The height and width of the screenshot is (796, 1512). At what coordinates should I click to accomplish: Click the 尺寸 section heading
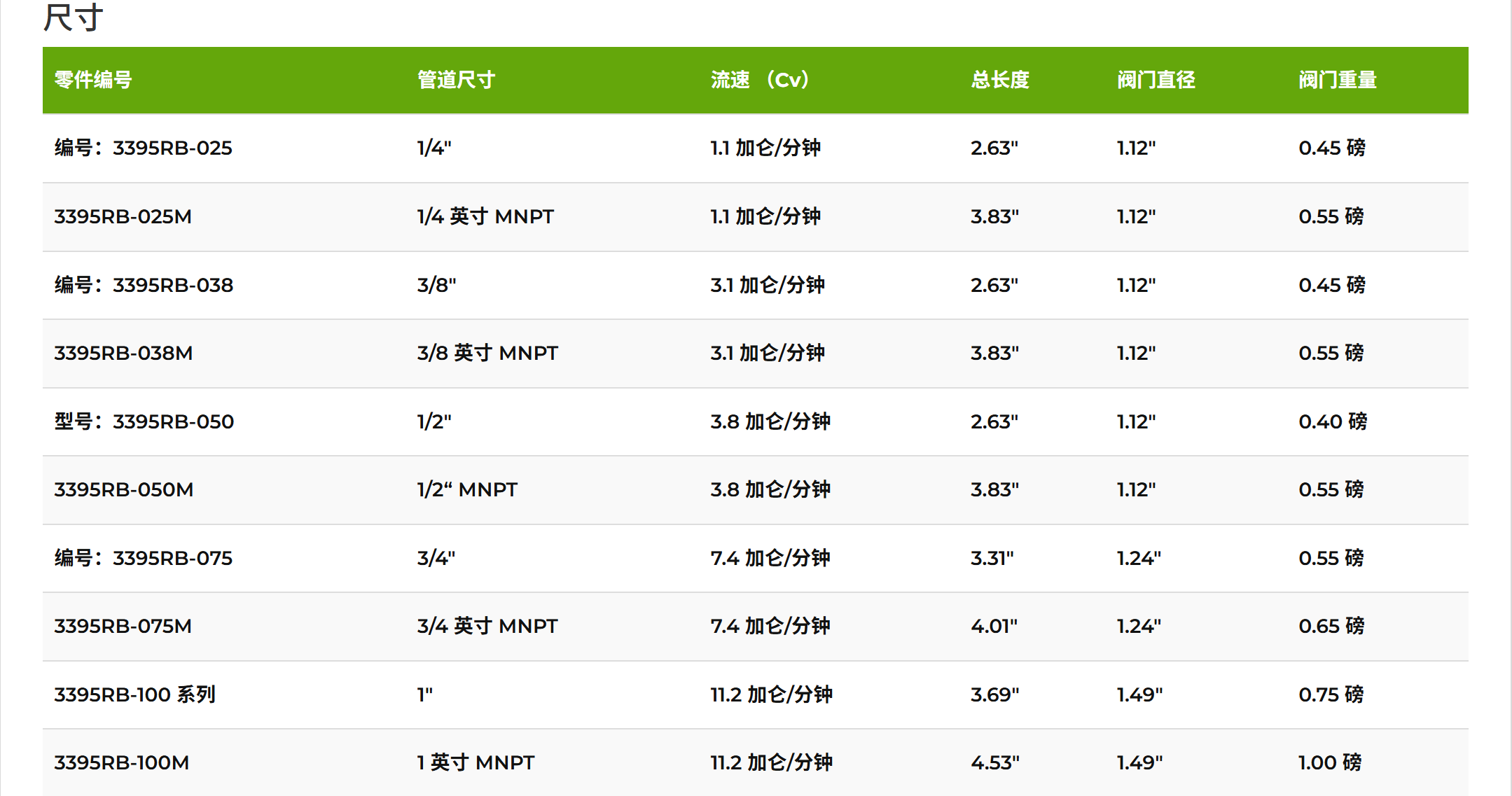pos(74,18)
